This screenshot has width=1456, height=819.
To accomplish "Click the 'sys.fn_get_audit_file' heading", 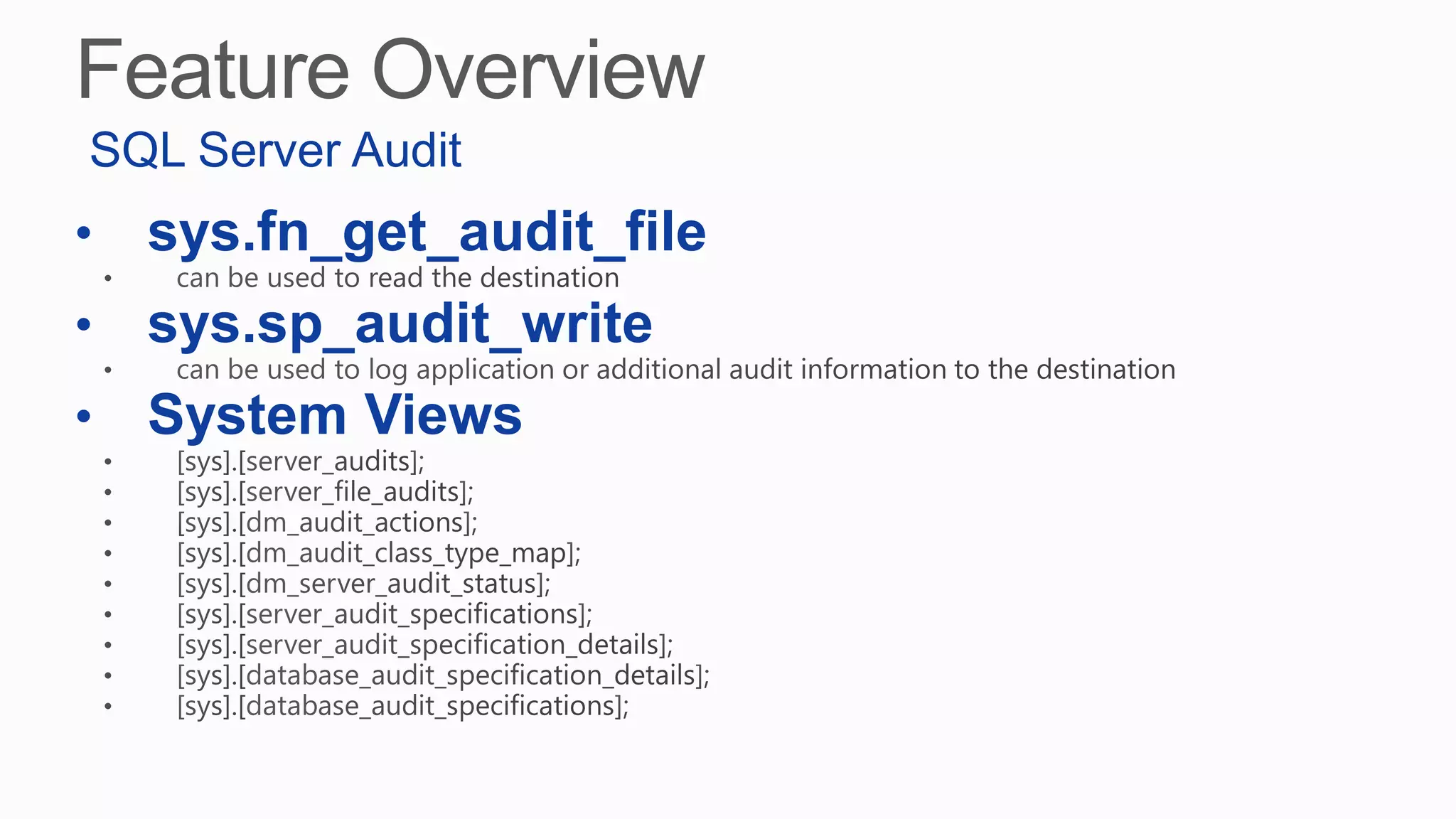I will pos(427,233).
